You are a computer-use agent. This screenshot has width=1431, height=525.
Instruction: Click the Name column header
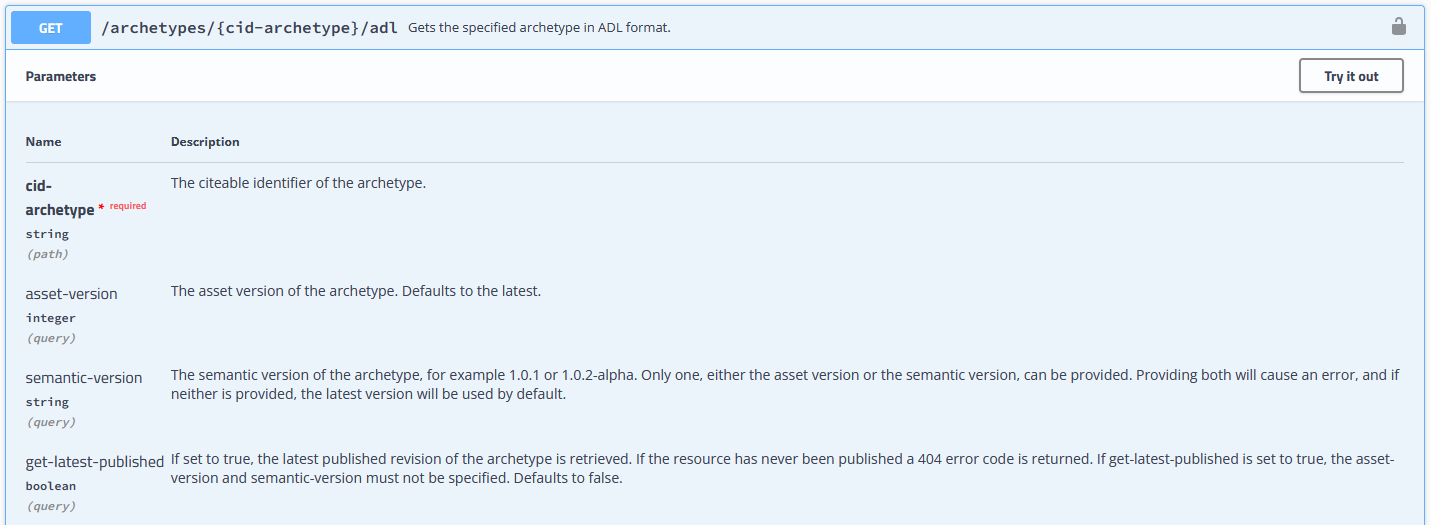click(43, 142)
